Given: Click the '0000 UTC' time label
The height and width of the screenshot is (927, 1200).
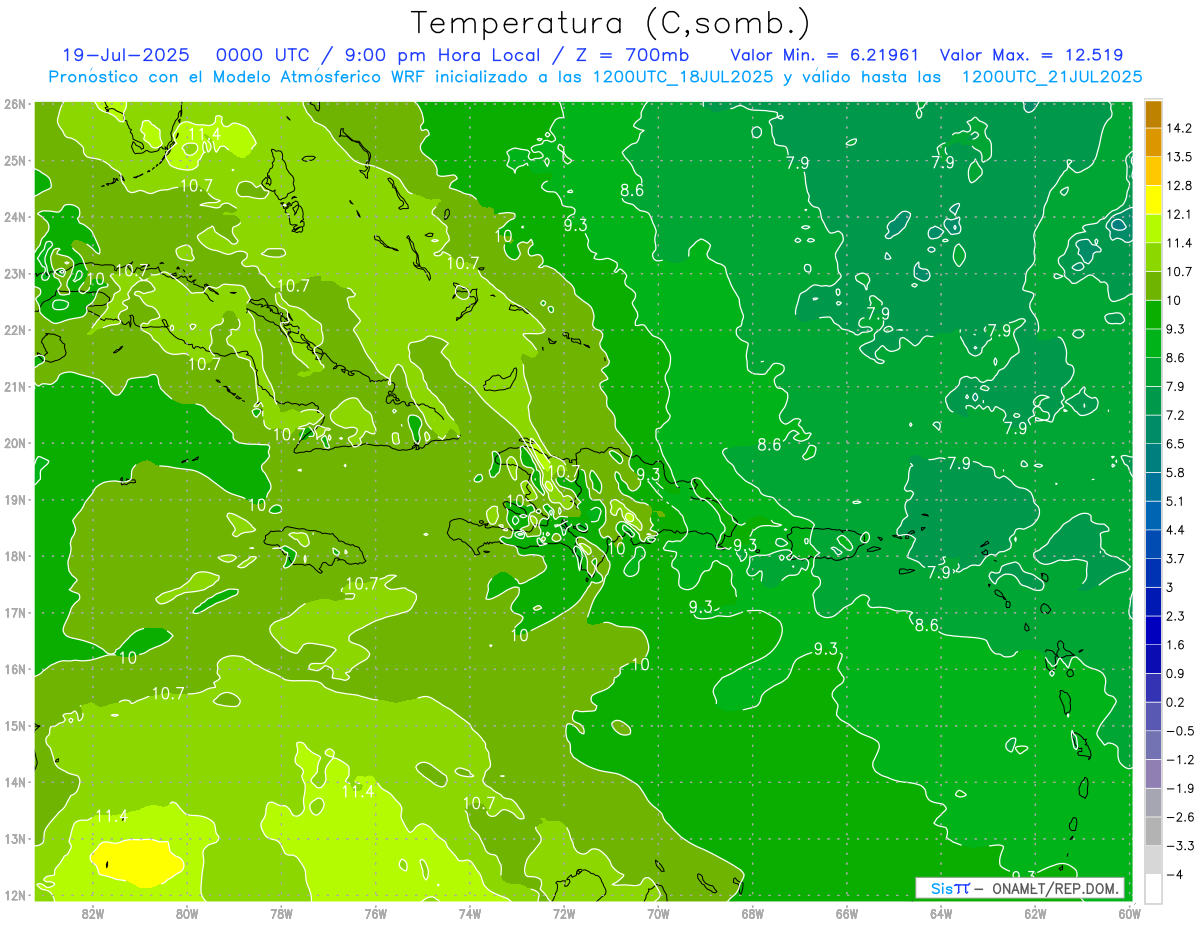Looking at the screenshot, I should click(x=262, y=55).
